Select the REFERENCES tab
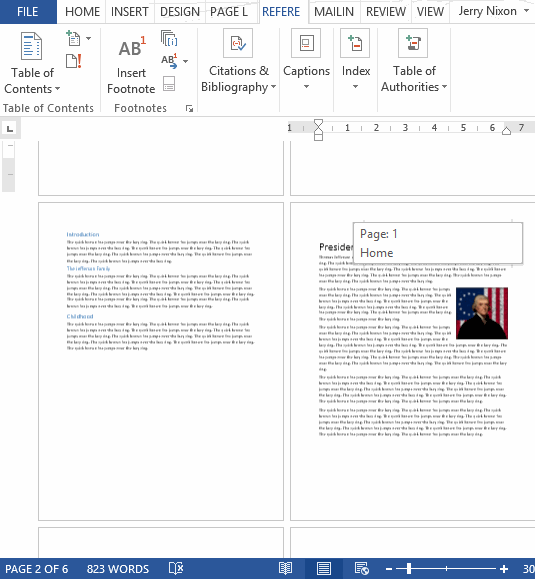 pyautogui.click(x=281, y=12)
